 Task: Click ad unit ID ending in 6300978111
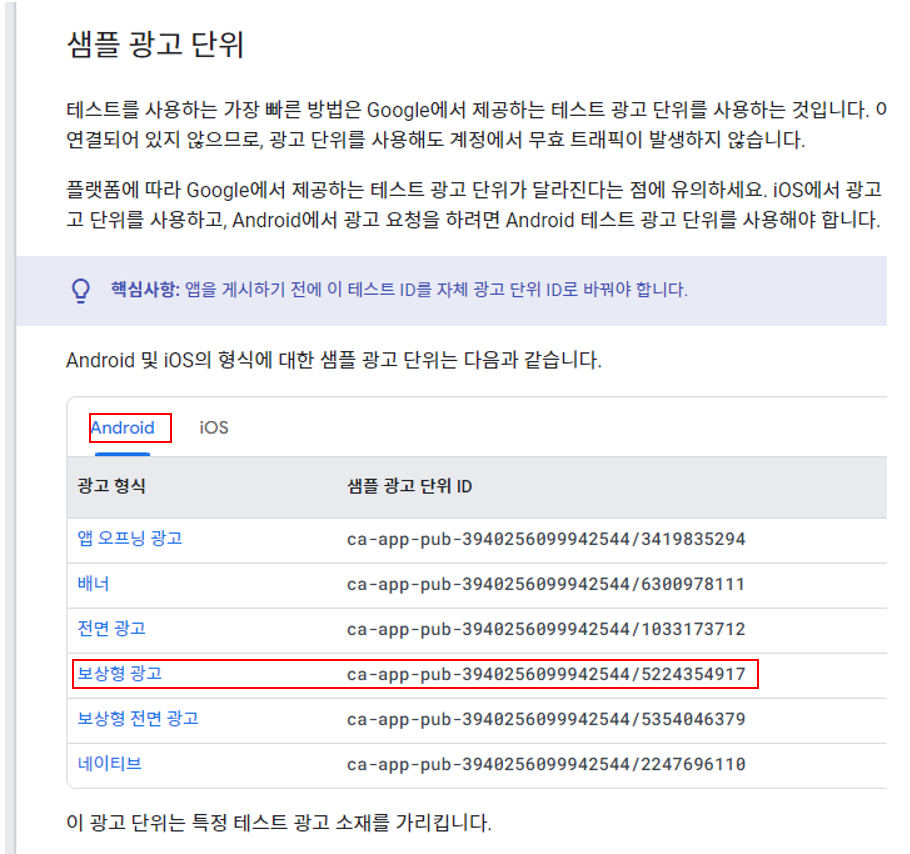pos(546,584)
